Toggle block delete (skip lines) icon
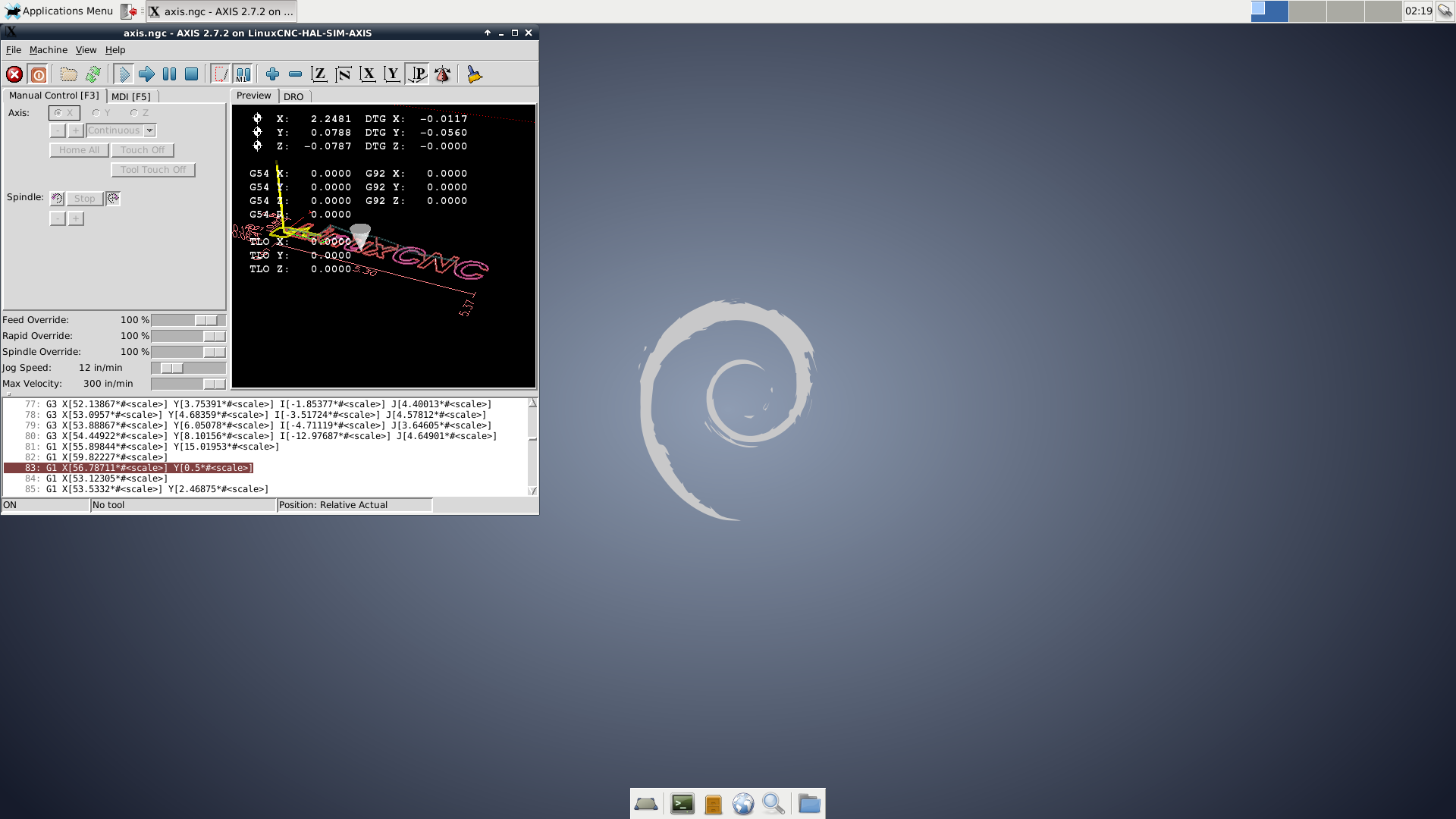The width and height of the screenshot is (1456, 819). coord(221,74)
